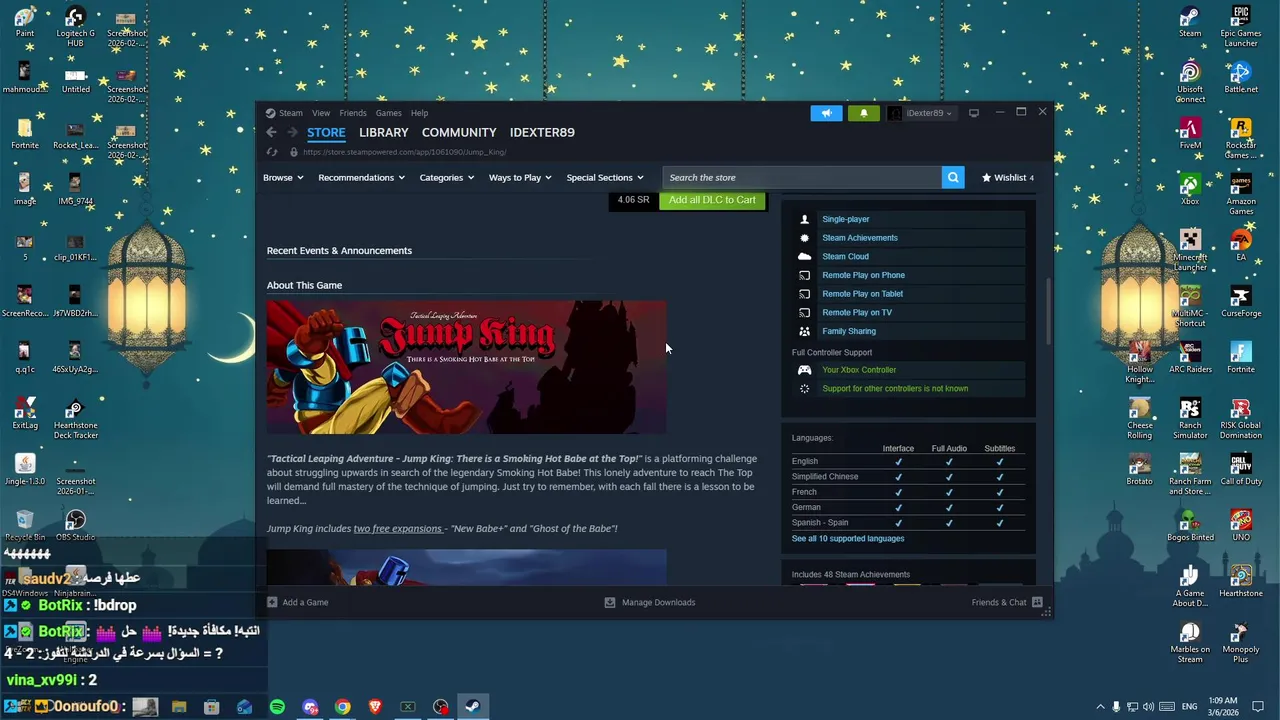Open the Minecraft Launcher desktop shortcut
Viewport: 1280px width, 720px height.
1190,251
